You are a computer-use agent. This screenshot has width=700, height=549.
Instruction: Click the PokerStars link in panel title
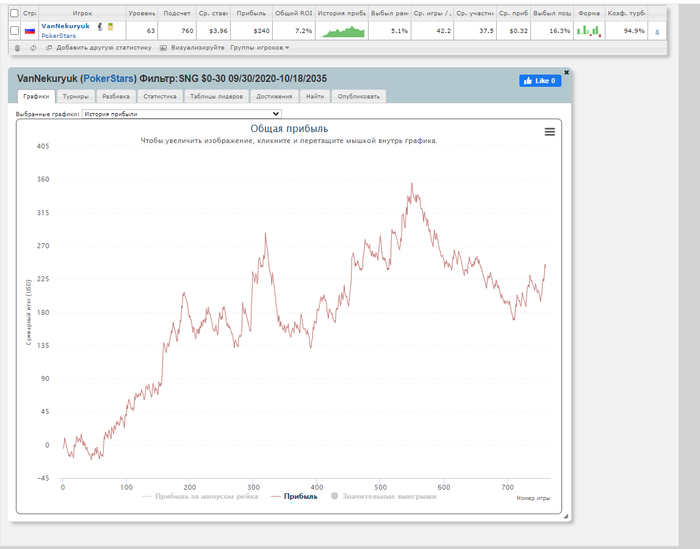[108, 79]
